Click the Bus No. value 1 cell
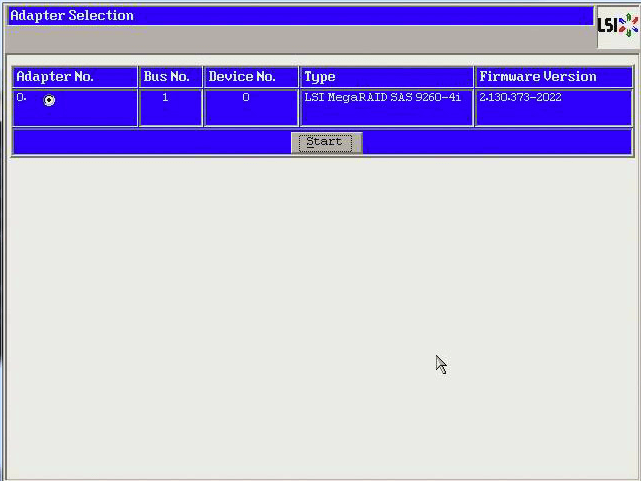This screenshot has height=481, width=641. pos(166,98)
